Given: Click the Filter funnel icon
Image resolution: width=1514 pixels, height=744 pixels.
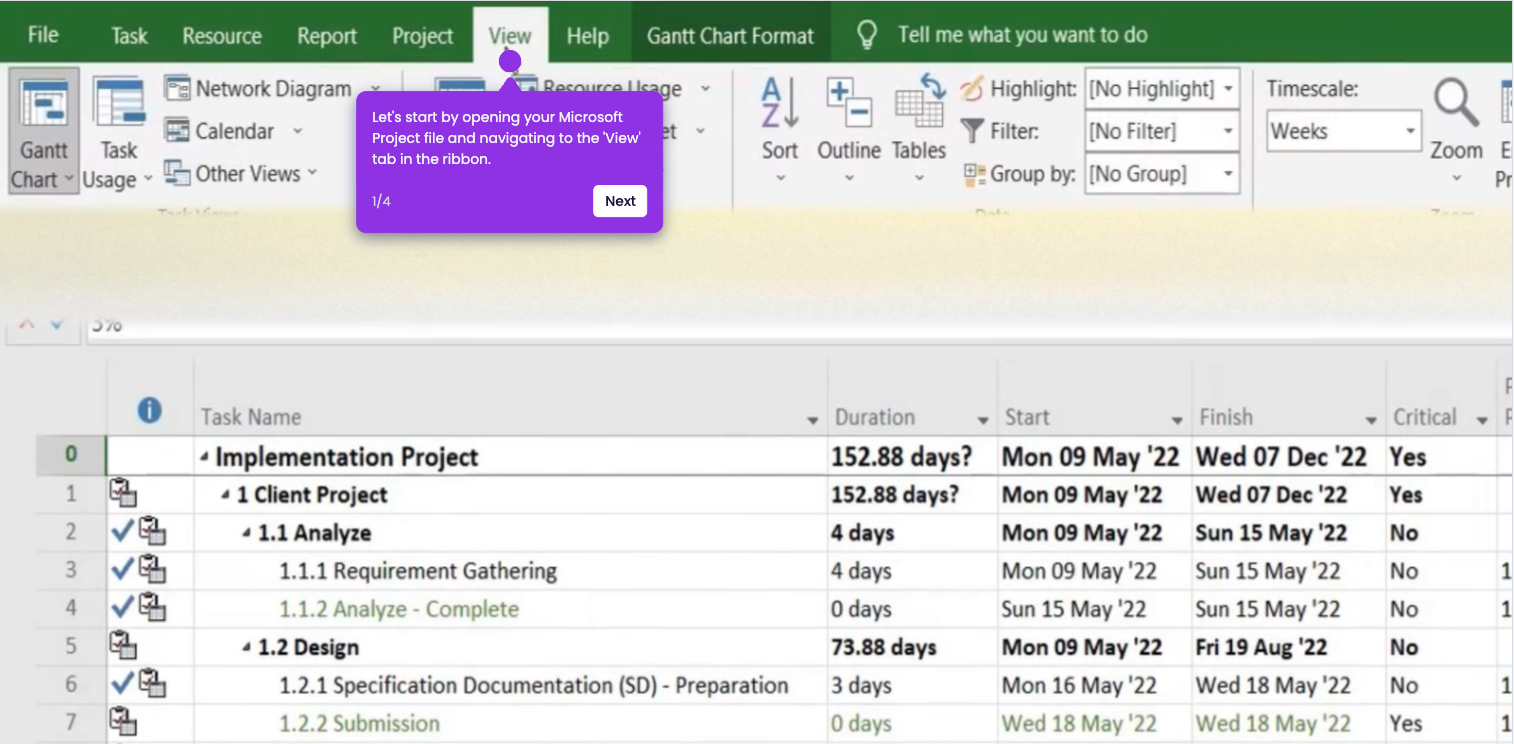Looking at the screenshot, I should 972,131.
